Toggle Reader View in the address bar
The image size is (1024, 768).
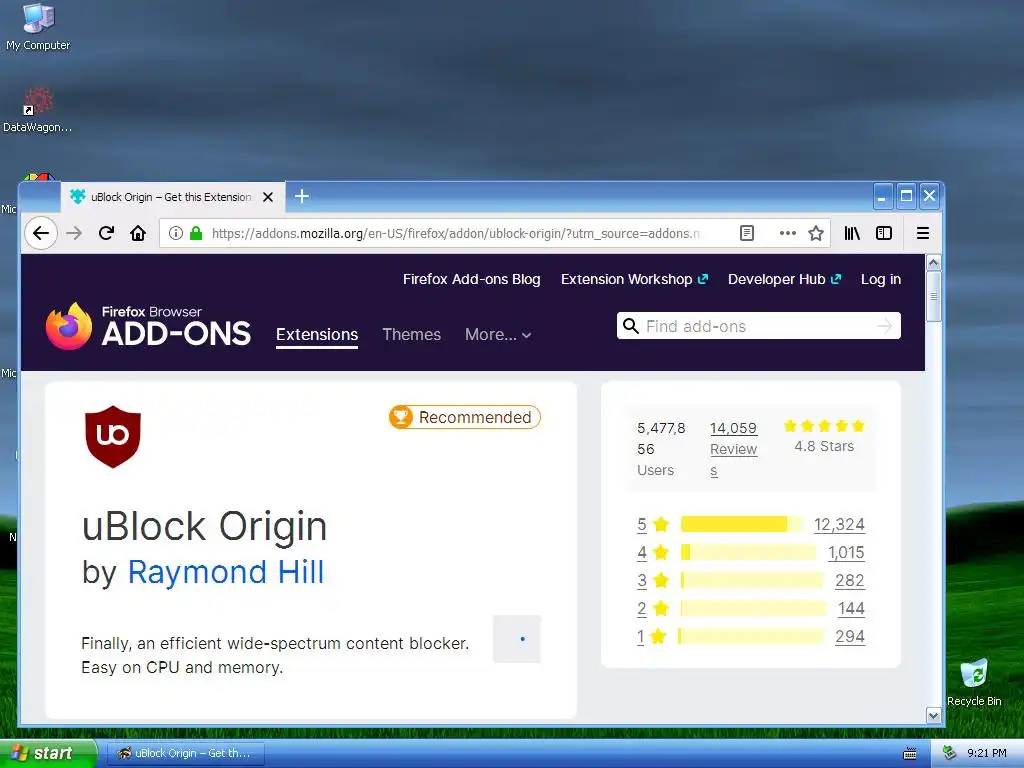[x=747, y=233]
